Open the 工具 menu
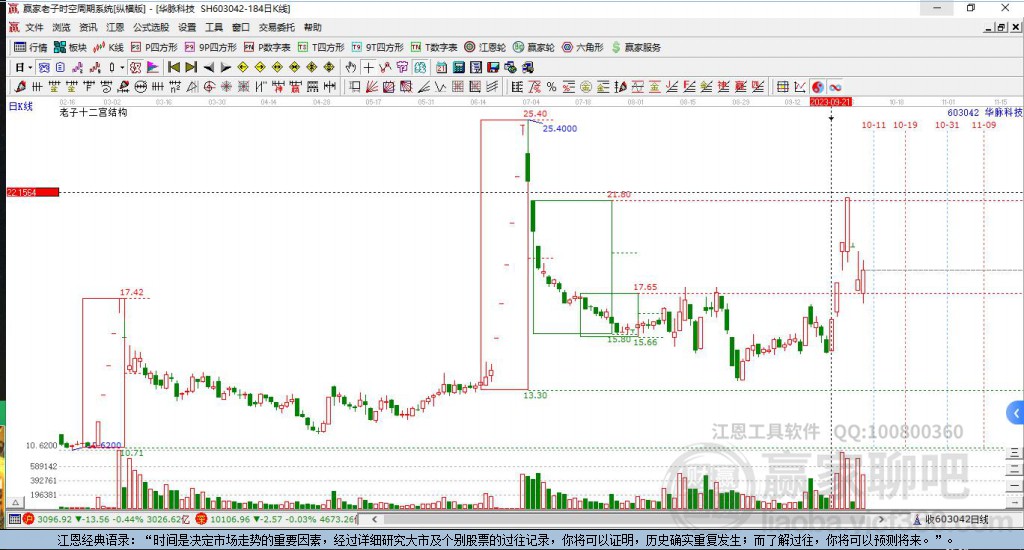The image size is (1024, 550). click(214, 27)
